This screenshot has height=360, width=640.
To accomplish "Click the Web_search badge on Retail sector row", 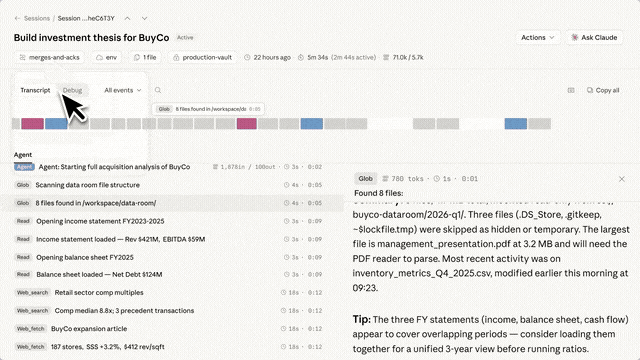I will (x=33, y=293).
